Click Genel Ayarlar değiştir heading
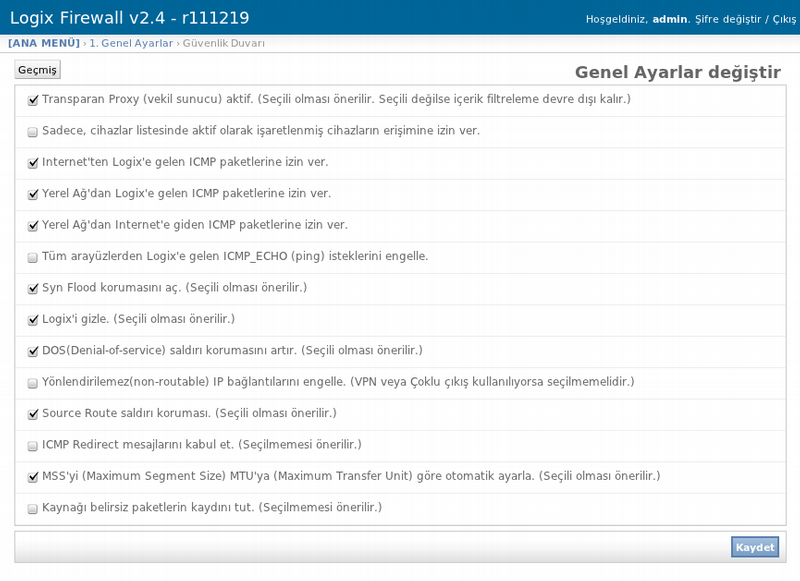 tap(678, 72)
